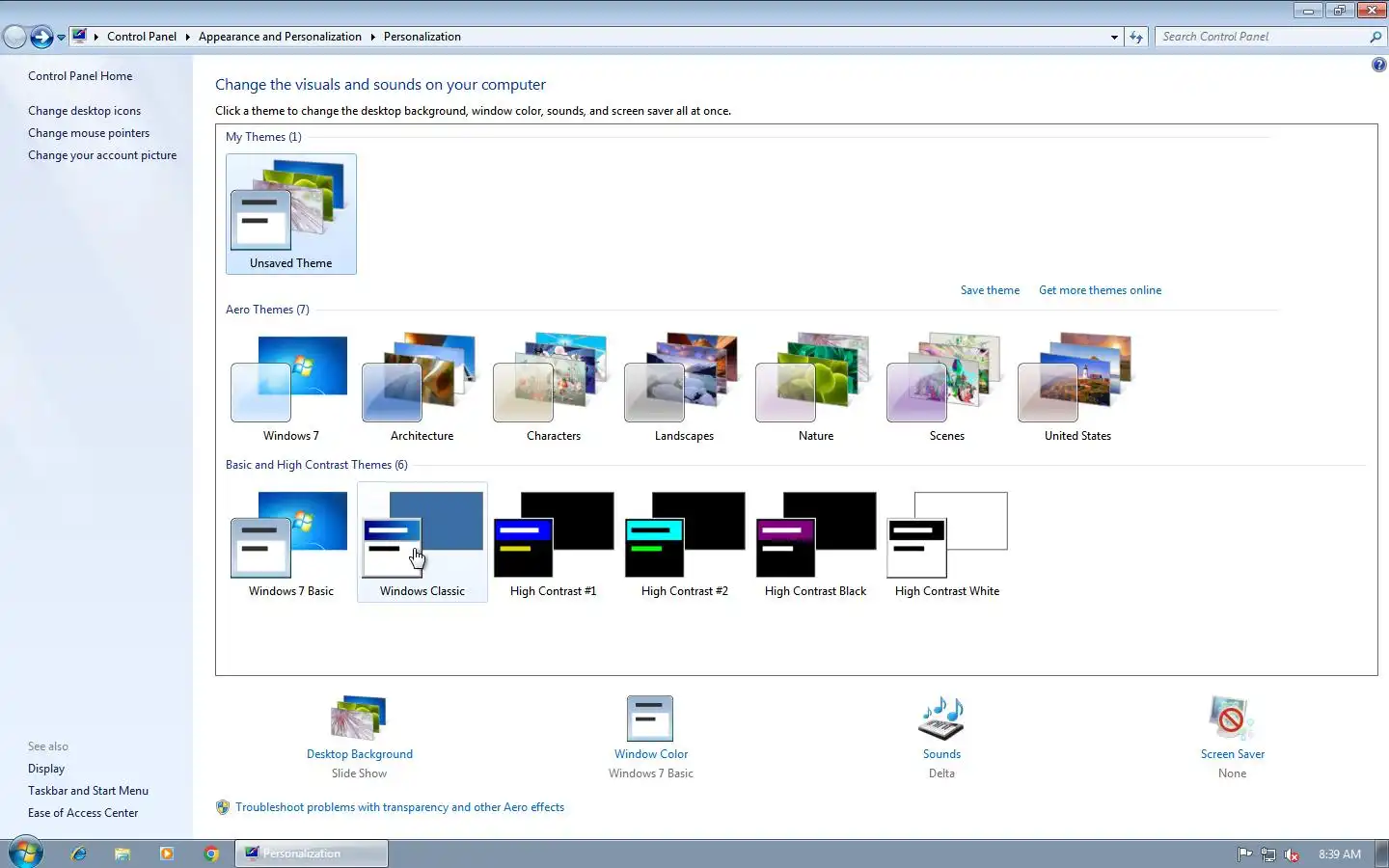The height and width of the screenshot is (868, 1389).
Task: Apply the Architecture theme
Action: click(x=422, y=388)
